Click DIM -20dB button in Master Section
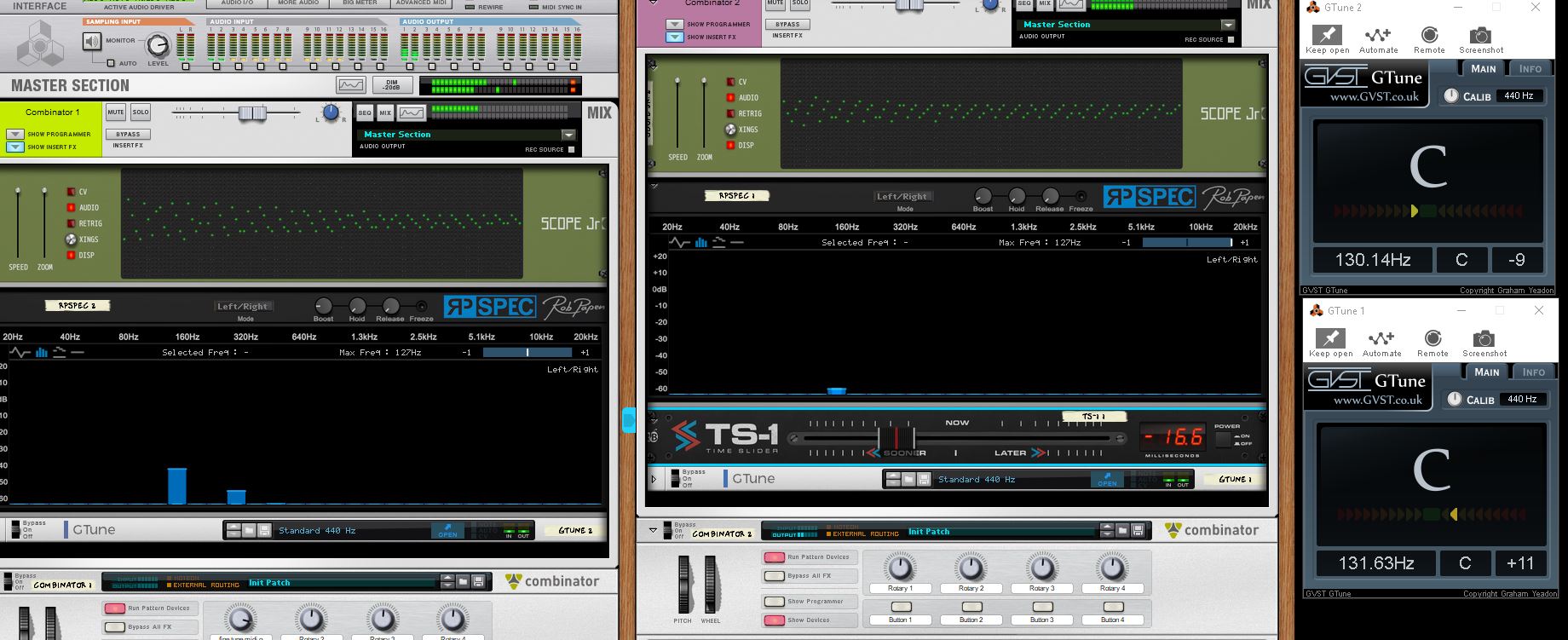 tap(391, 85)
